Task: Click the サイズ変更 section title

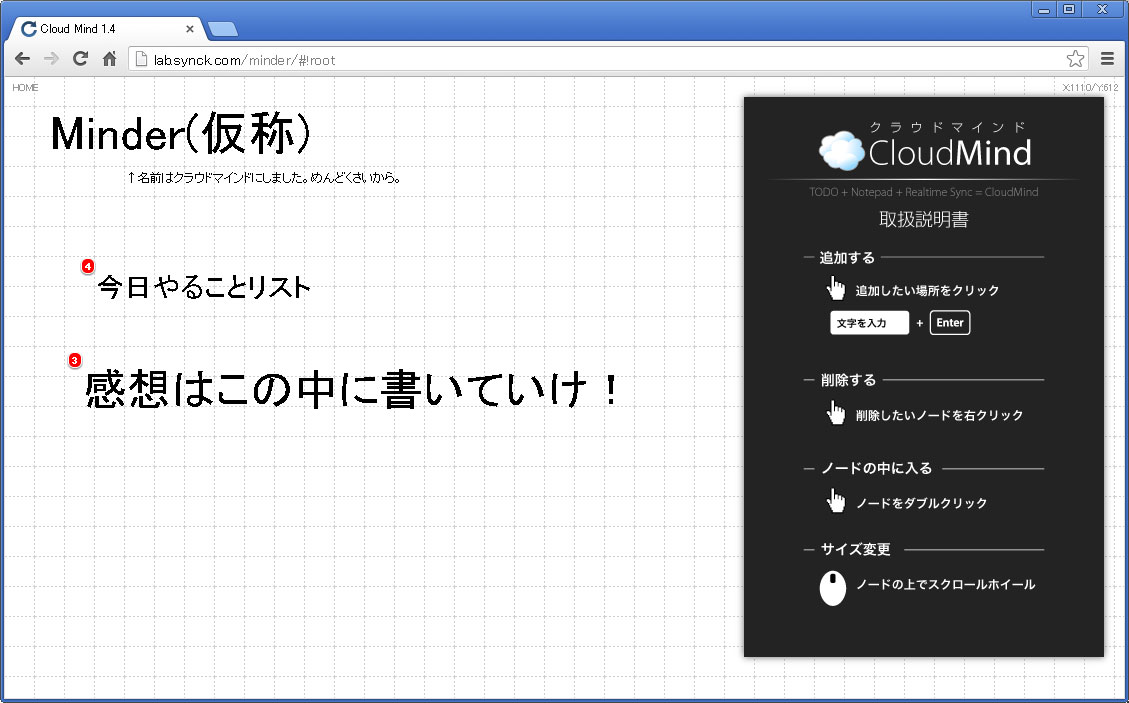Action: 856,549
